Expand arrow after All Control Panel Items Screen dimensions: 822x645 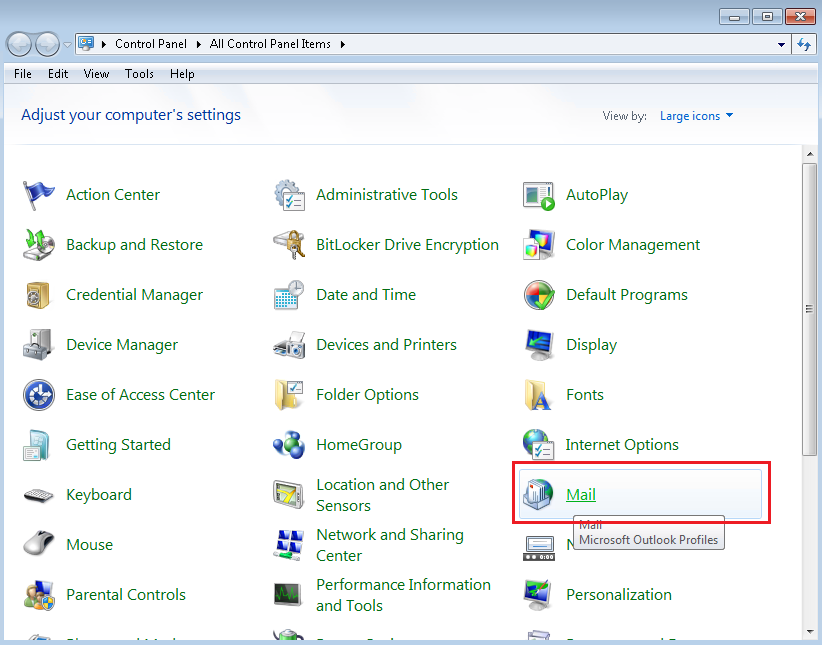342,44
